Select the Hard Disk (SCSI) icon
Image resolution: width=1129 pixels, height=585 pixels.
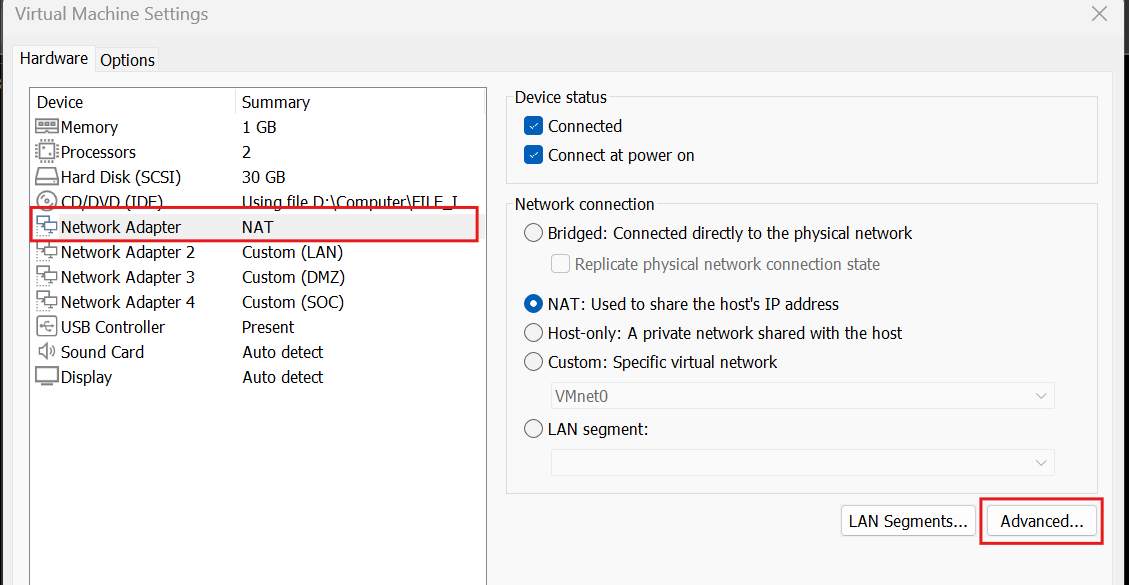47,177
